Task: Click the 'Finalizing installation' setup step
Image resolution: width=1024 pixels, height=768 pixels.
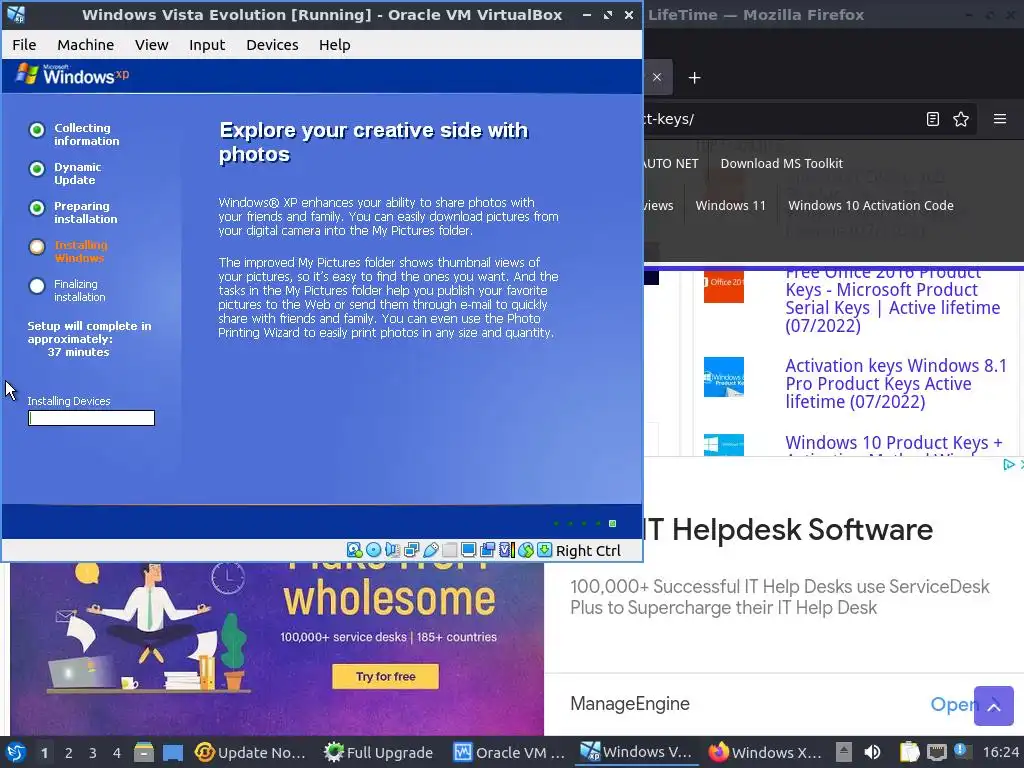Action: pos(80,291)
